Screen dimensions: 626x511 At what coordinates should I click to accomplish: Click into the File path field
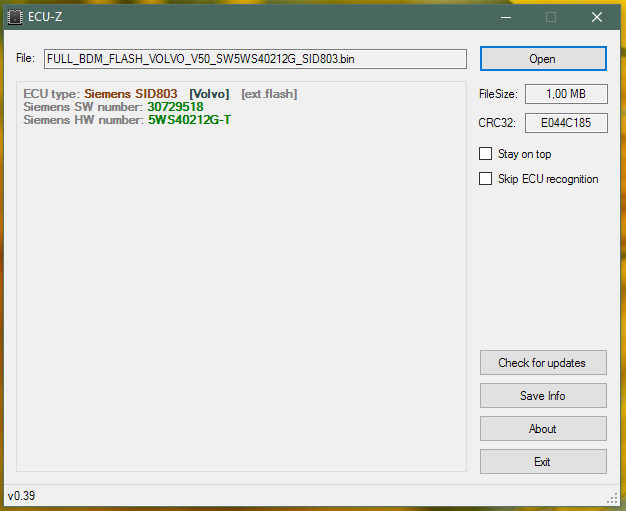click(255, 59)
